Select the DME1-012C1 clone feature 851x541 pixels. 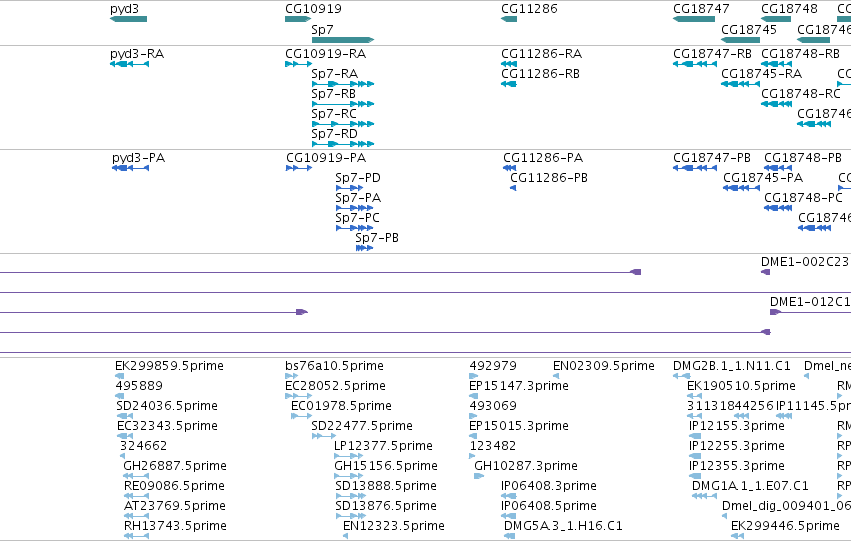(x=810, y=312)
